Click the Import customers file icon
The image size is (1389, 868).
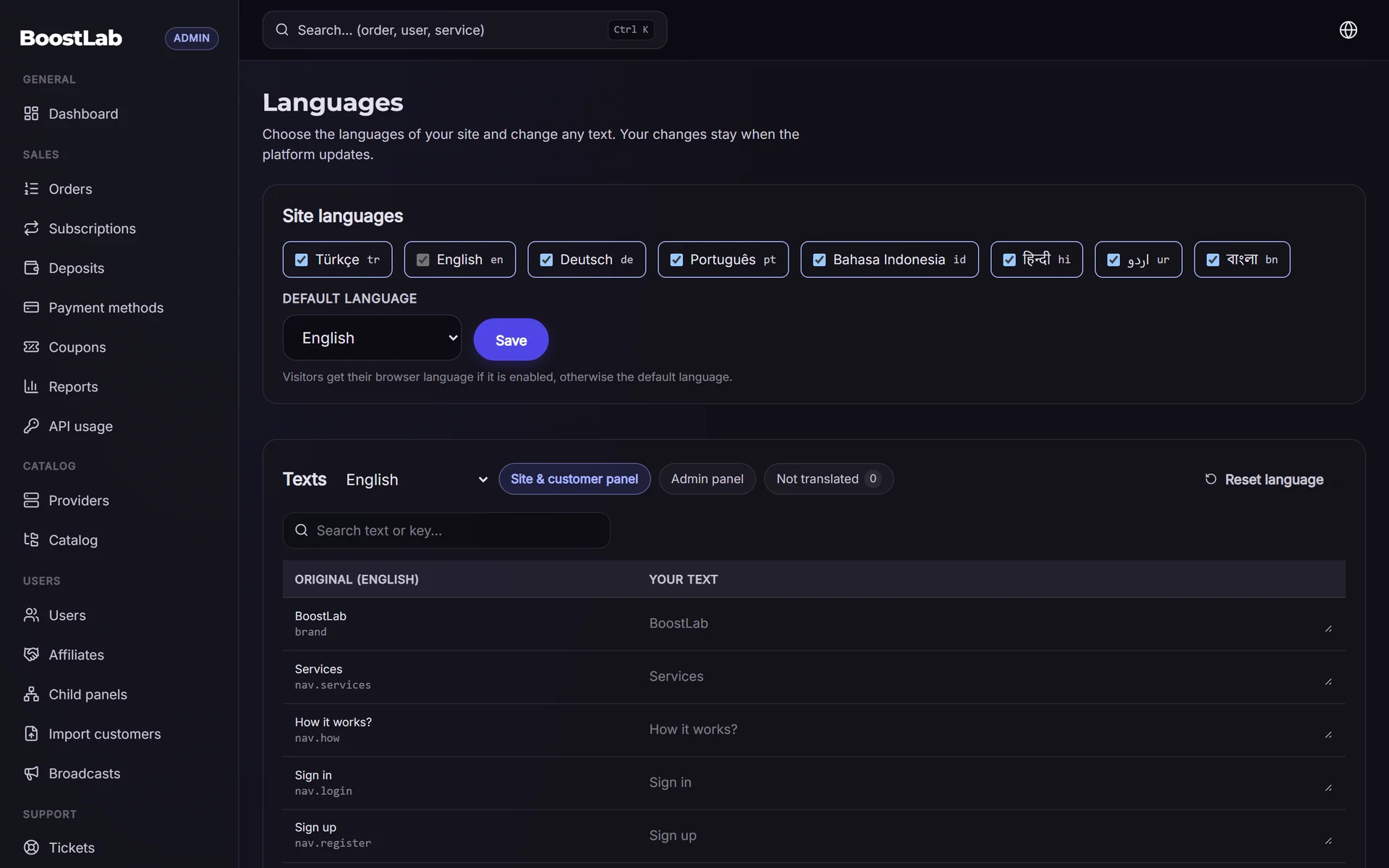pyautogui.click(x=31, y=733)
